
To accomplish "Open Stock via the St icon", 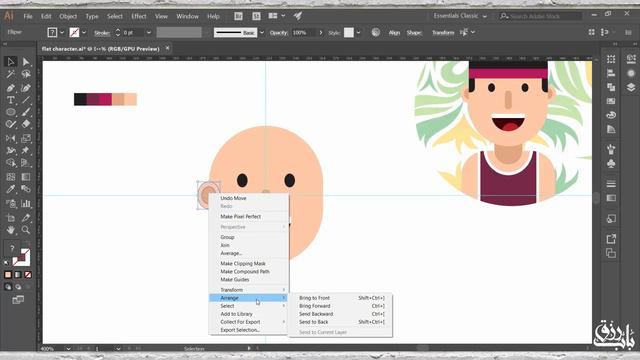I will 256,16.
